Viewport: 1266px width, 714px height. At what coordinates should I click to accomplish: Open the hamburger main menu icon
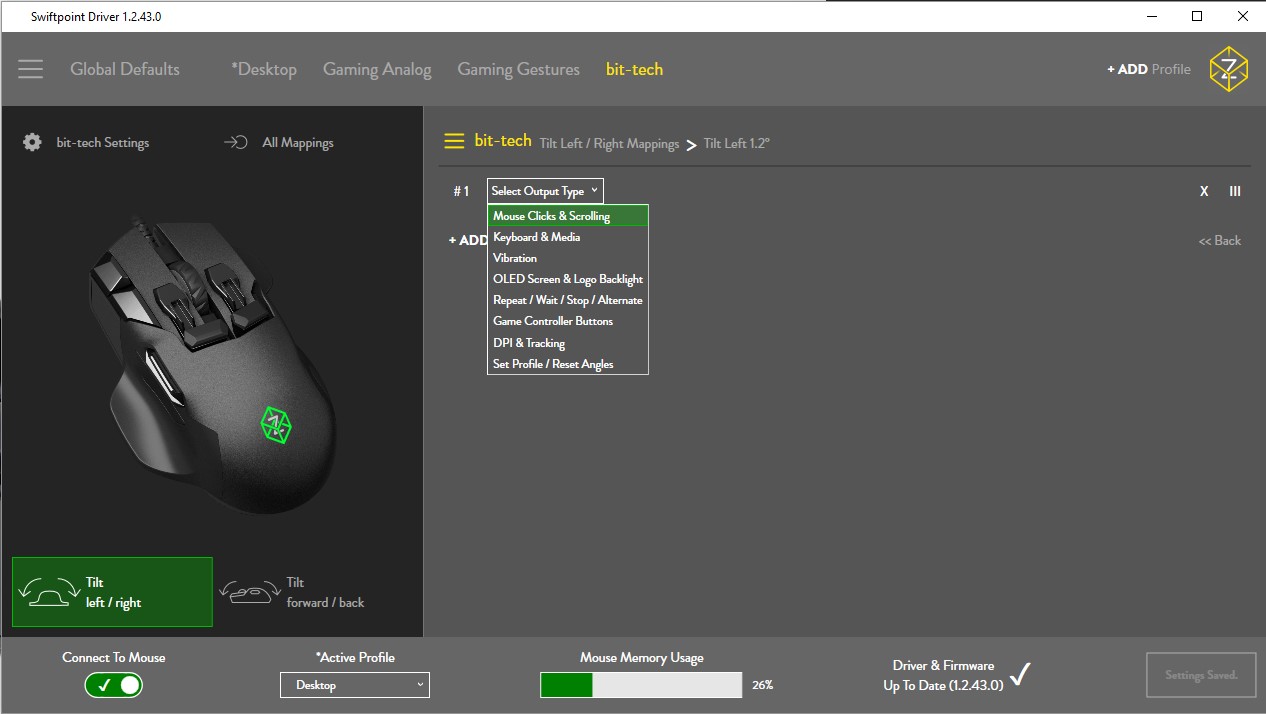(30, 69)
